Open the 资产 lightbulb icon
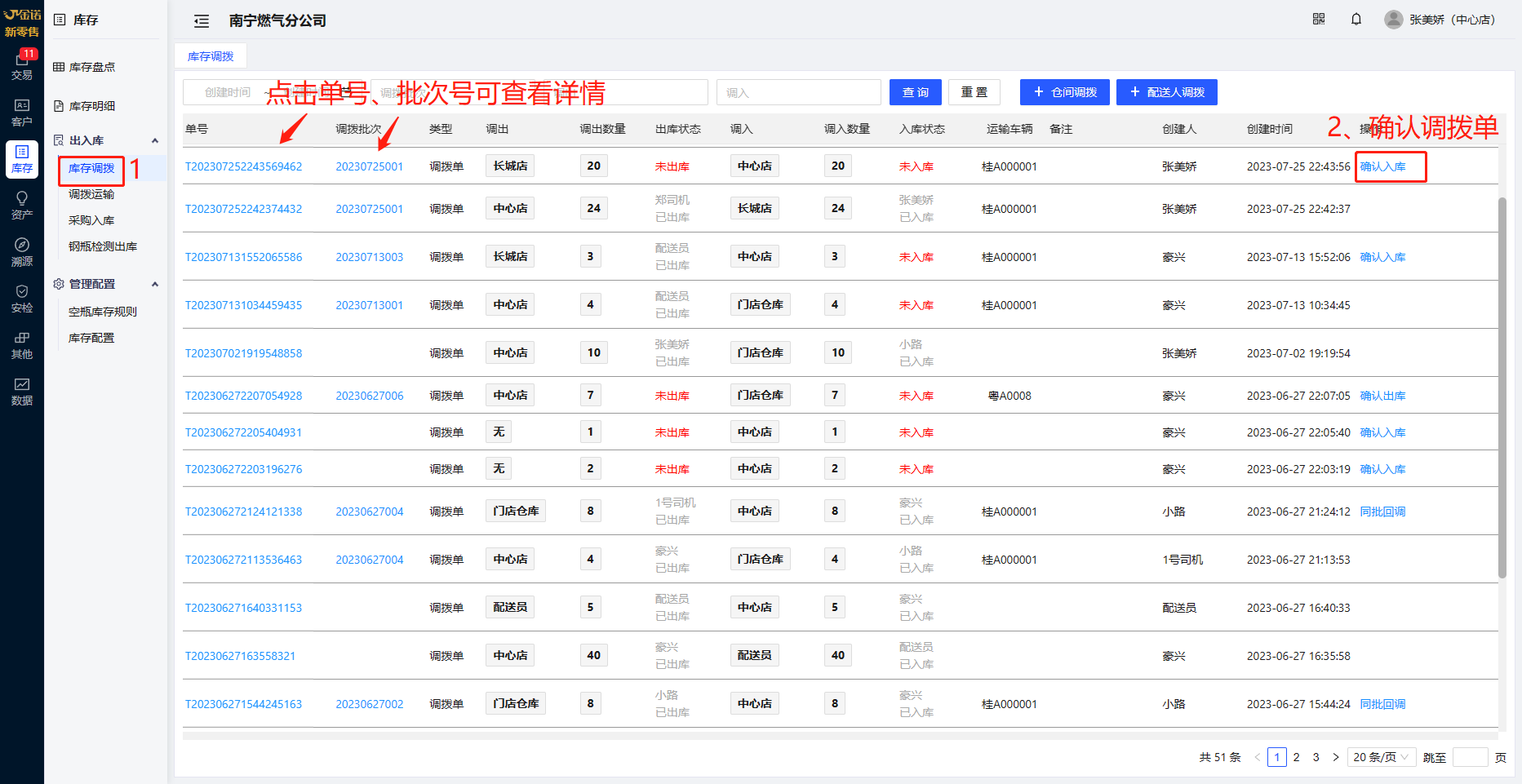This screenshot has width=1522, height=784. (22, 206)
